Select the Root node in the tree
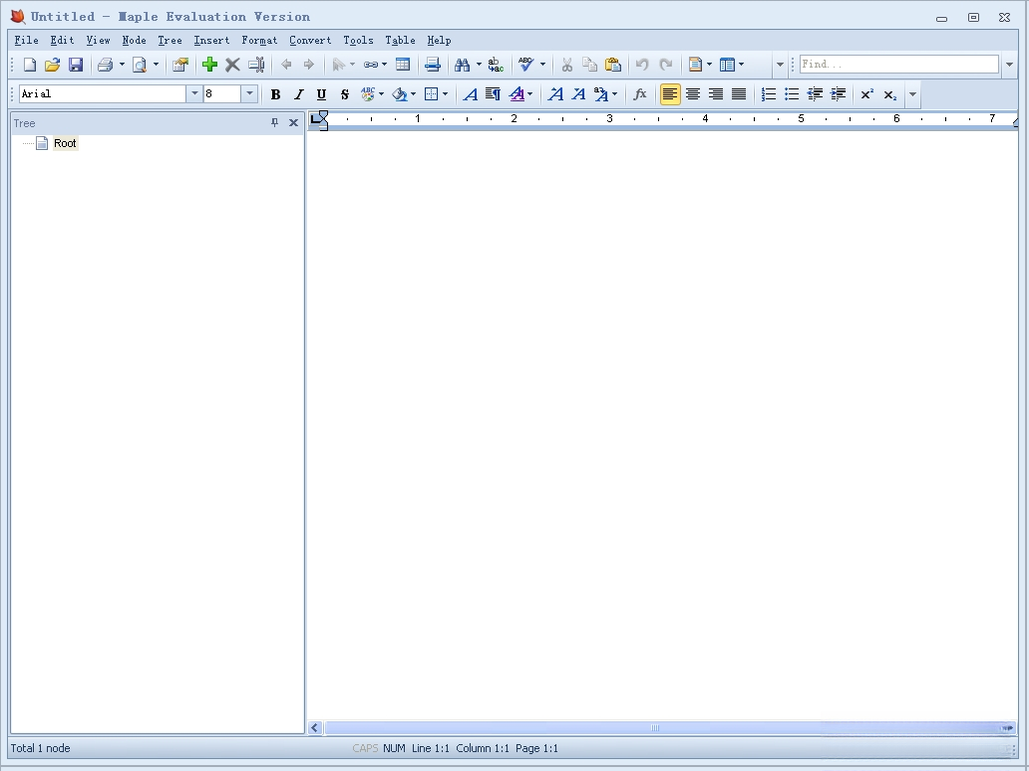The image size is (1029, 771). click(x=65, y=143)
